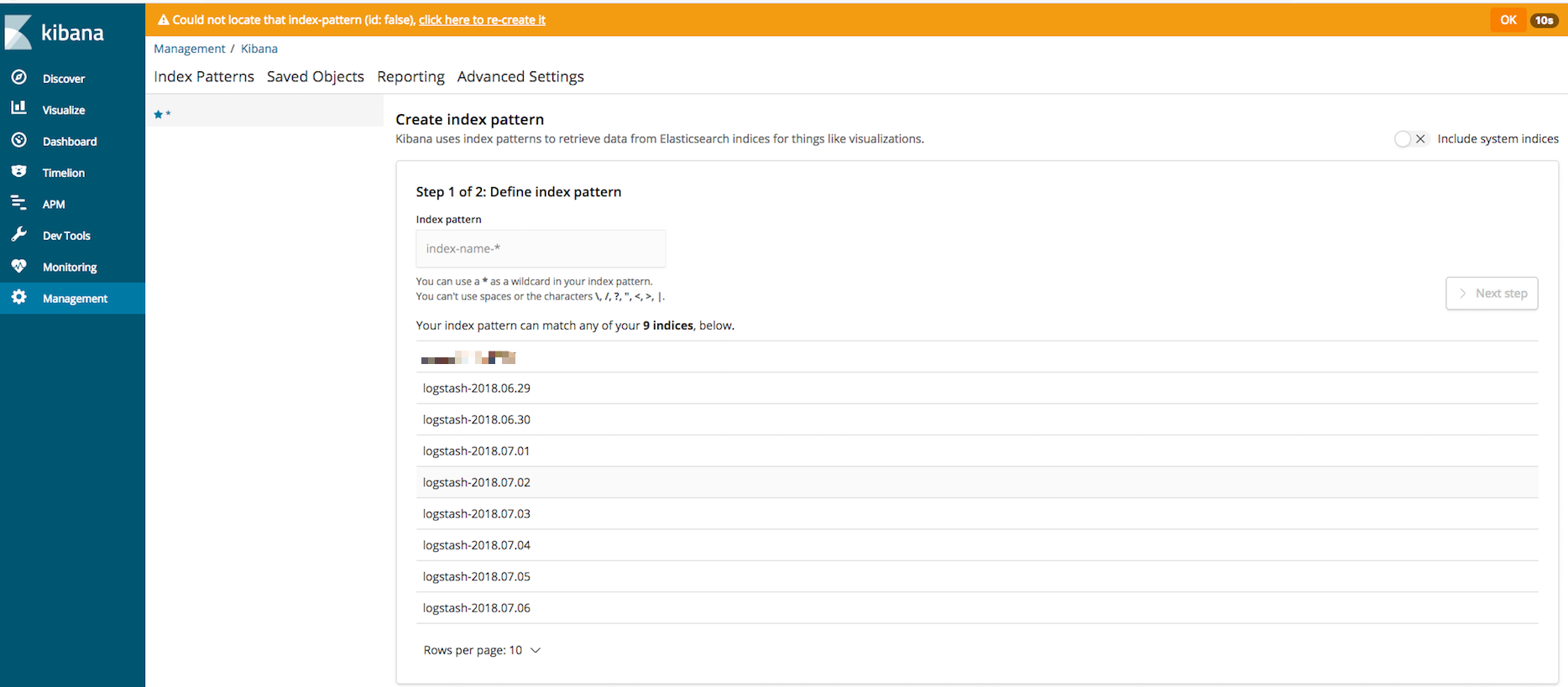Click the default star icon index pattern
This screenshot has height=687, width=1568.
(158, 114)
